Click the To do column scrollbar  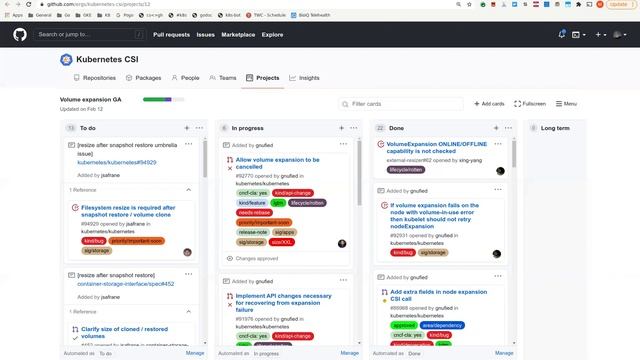pos(205,159)
